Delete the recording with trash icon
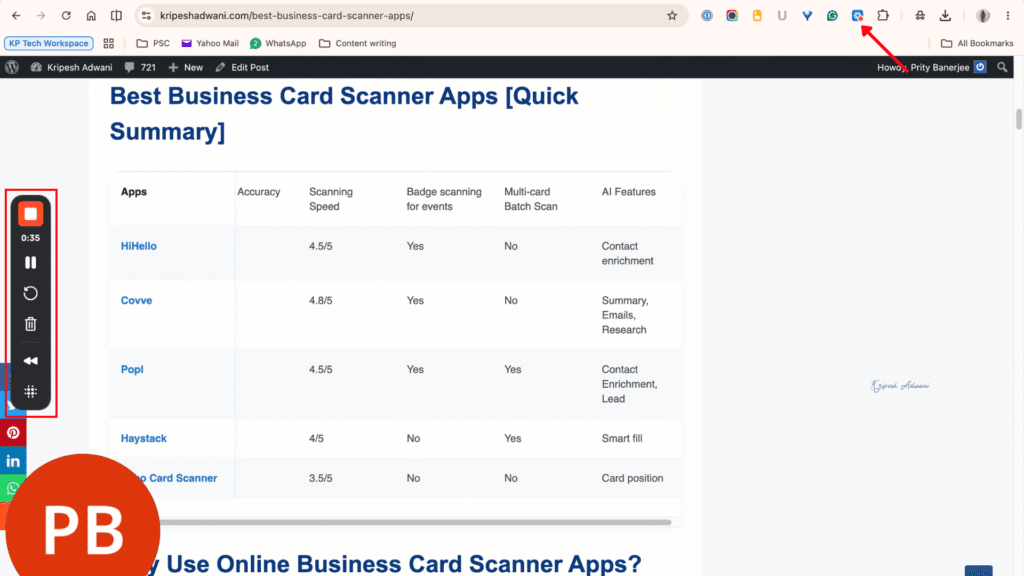This screenshot has height=576, width=1024. coord(30,324)
